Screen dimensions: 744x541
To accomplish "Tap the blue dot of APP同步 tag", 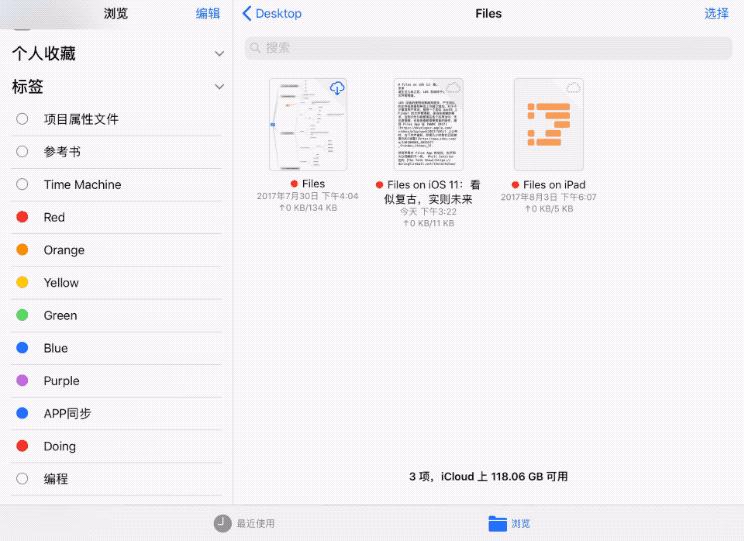I will tap(22, 413).
